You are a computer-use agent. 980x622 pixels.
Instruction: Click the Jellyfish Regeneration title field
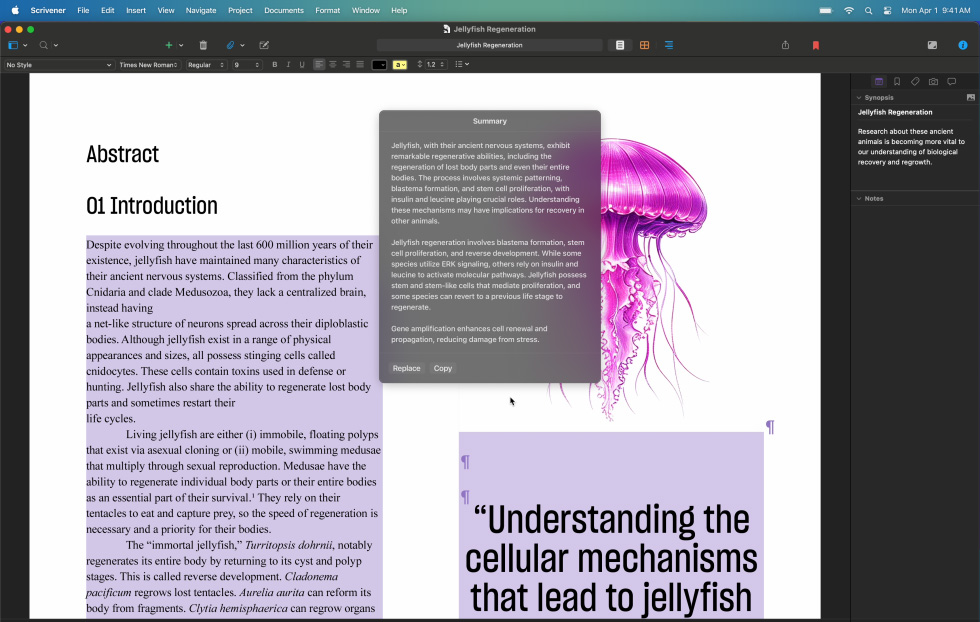489,45
